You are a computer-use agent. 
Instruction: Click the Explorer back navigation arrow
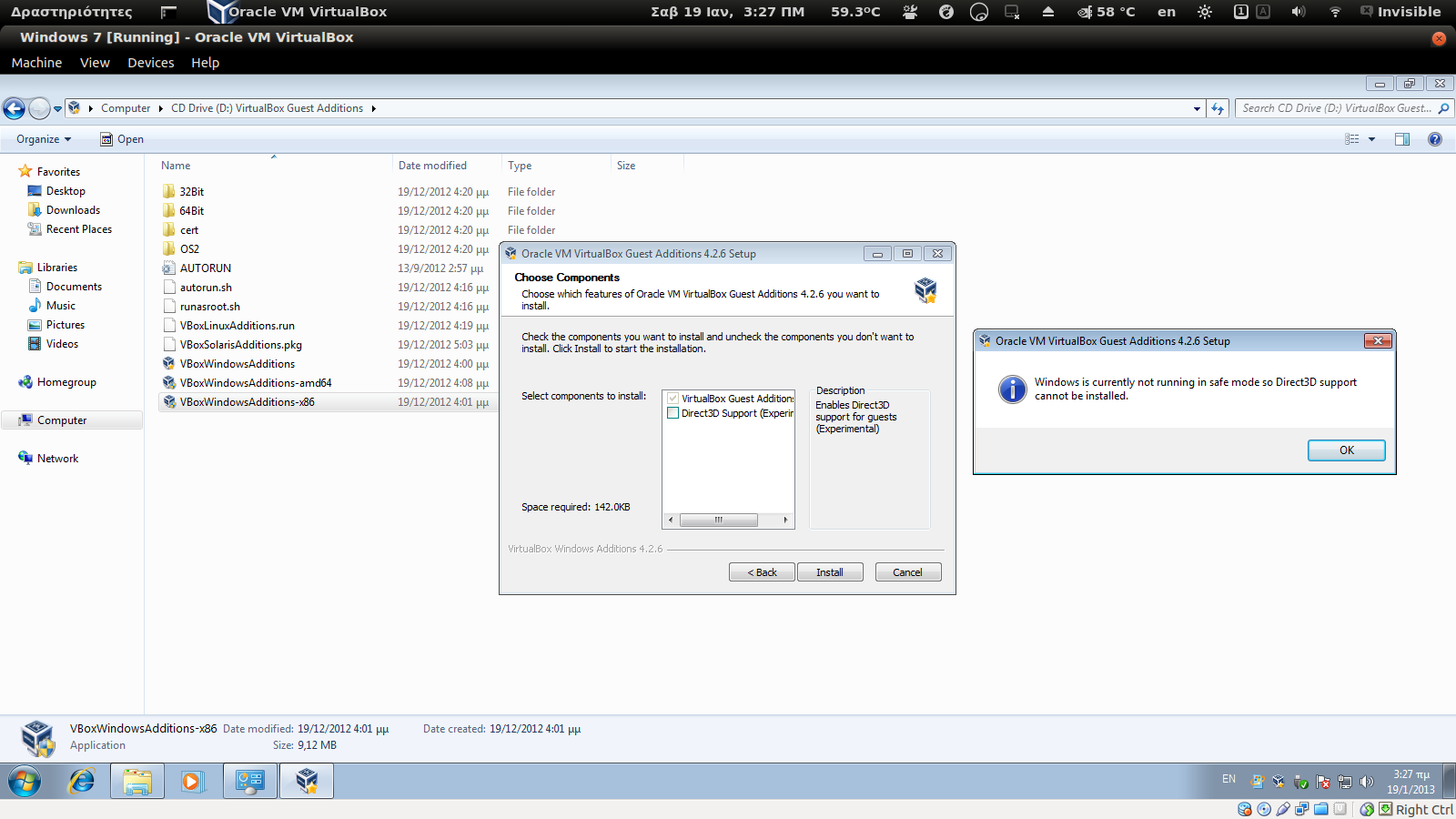click(x=14, y=109)
